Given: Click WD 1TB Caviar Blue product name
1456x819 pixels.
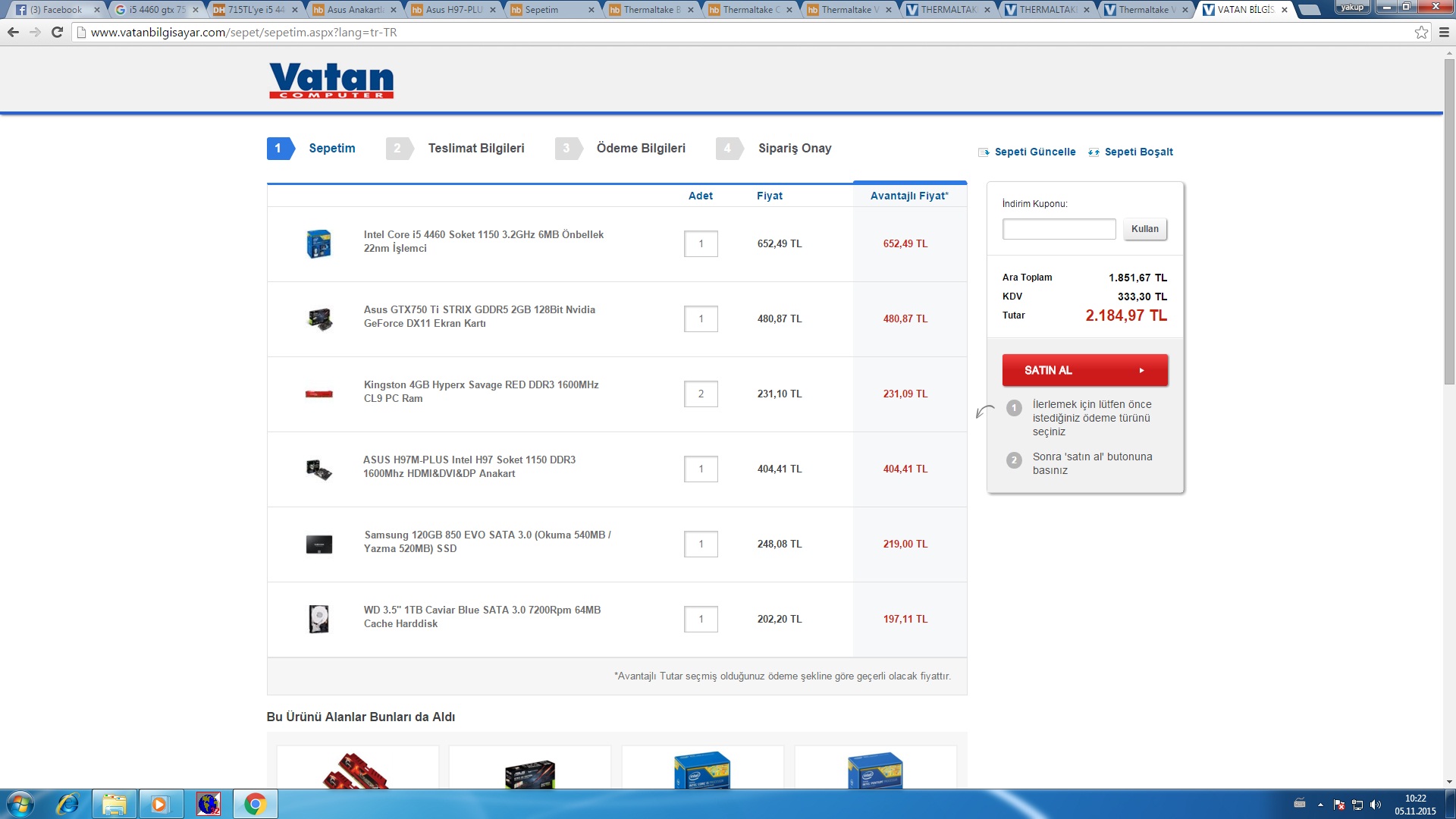Looking at the screenshot, I should [482, 617].
